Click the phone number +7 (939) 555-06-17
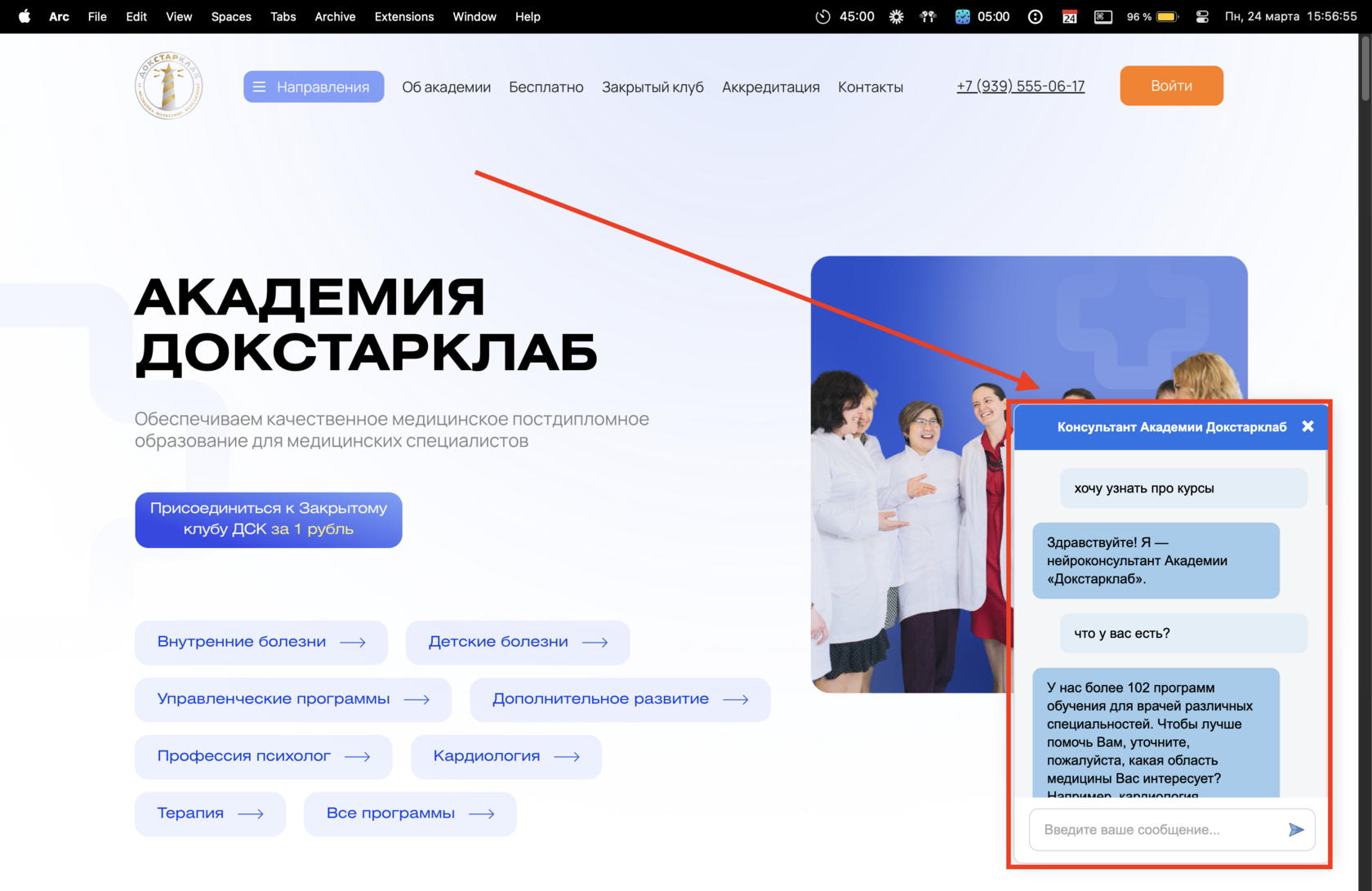This screenshot has height=891, width=1372. click(x=1021, y=86)
